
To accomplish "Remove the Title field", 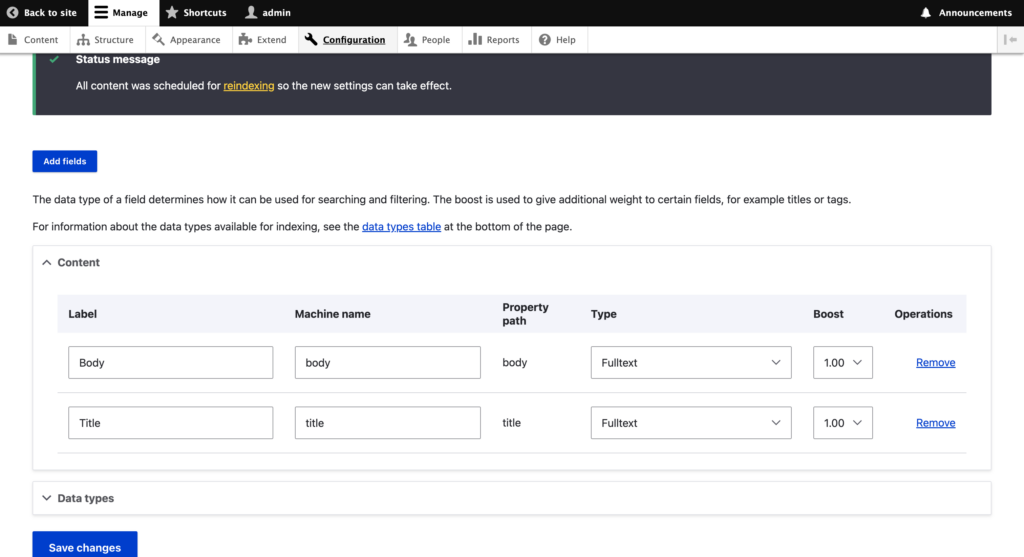I will (x=935, y=423).
